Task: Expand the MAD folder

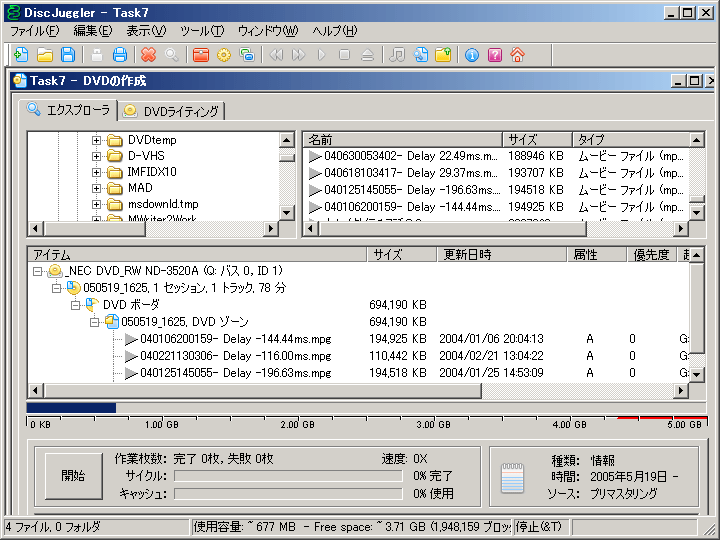Action: [x=96, y=188]
